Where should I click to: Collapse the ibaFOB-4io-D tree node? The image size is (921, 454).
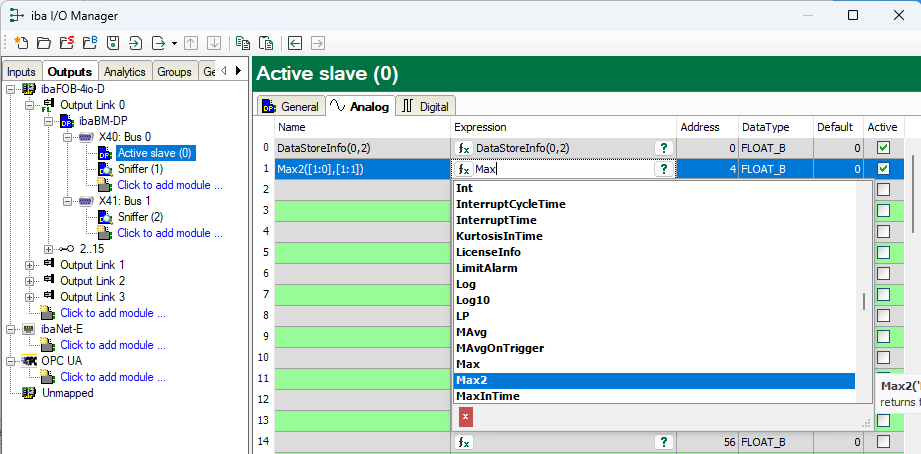10,89
